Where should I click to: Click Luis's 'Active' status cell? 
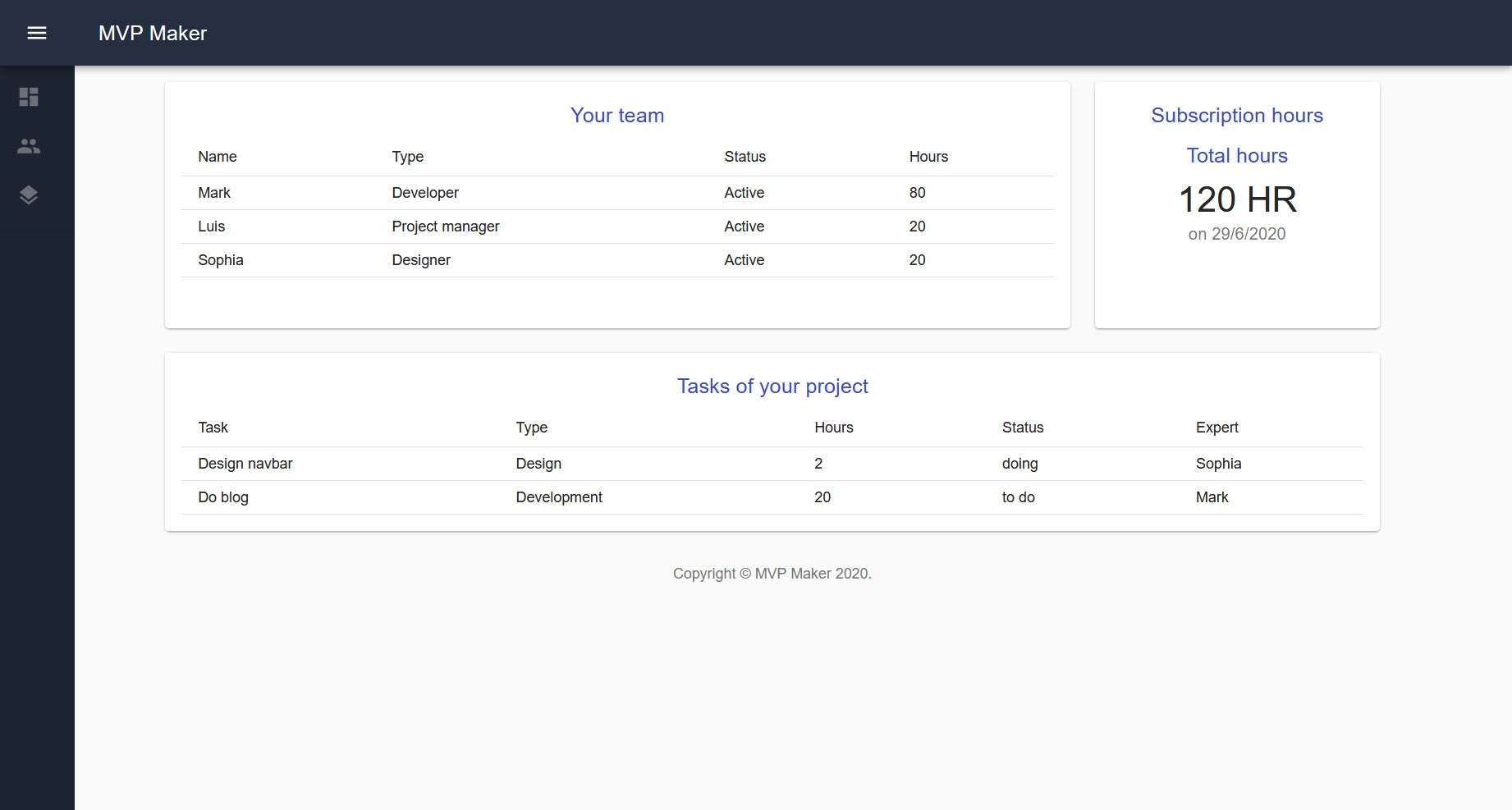[x=745, y=227]
